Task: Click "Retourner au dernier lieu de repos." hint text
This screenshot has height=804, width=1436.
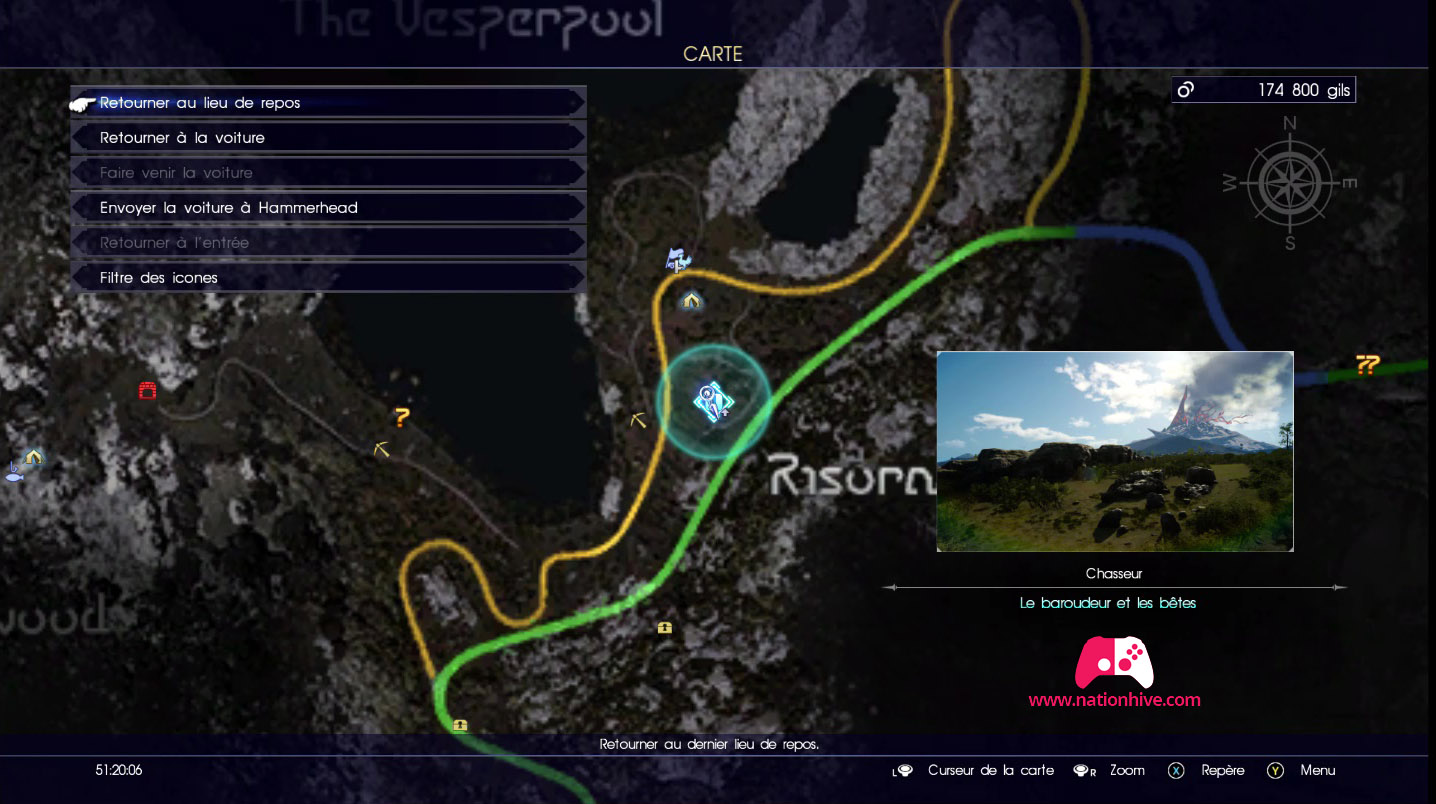Action: pyautogui.click(x=709, y=745)
